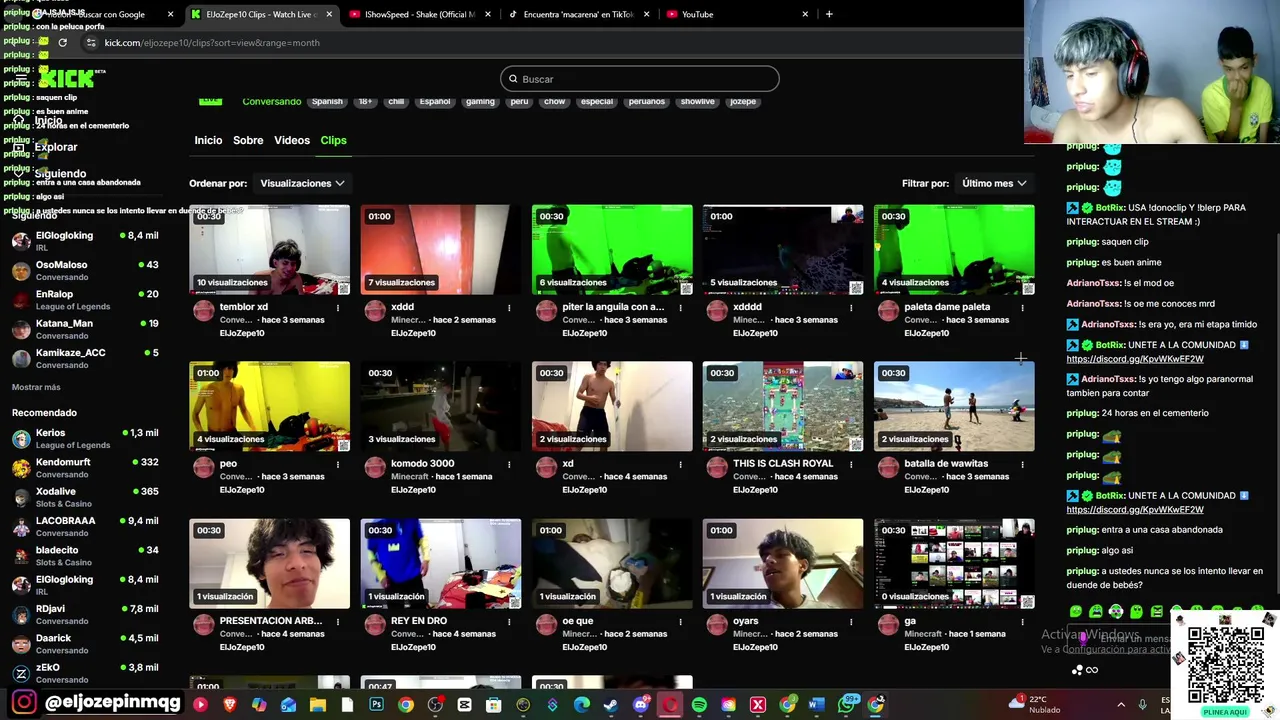Click the microphone icon in system tray
This screenshot has width=1280, height=720.
pos(1142,705)
